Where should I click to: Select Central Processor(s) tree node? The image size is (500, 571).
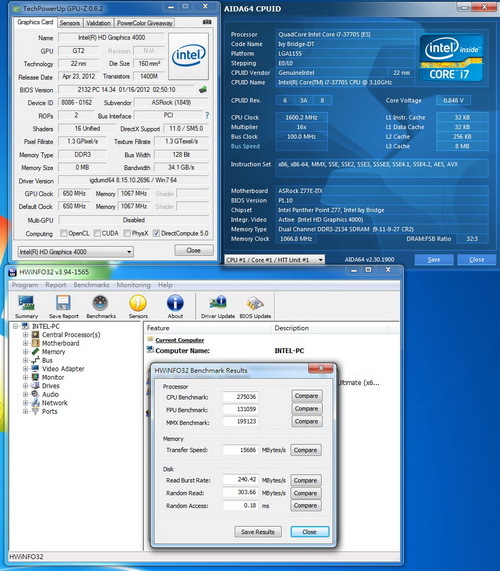coord(71,335)
